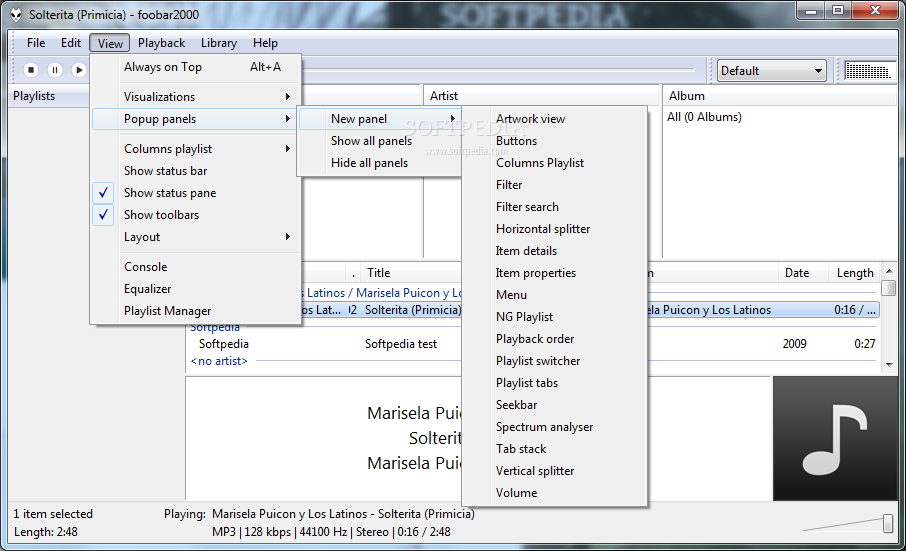Screen dimensions: 906x551
Task: Open the Library menu
Action: [218, 43]
